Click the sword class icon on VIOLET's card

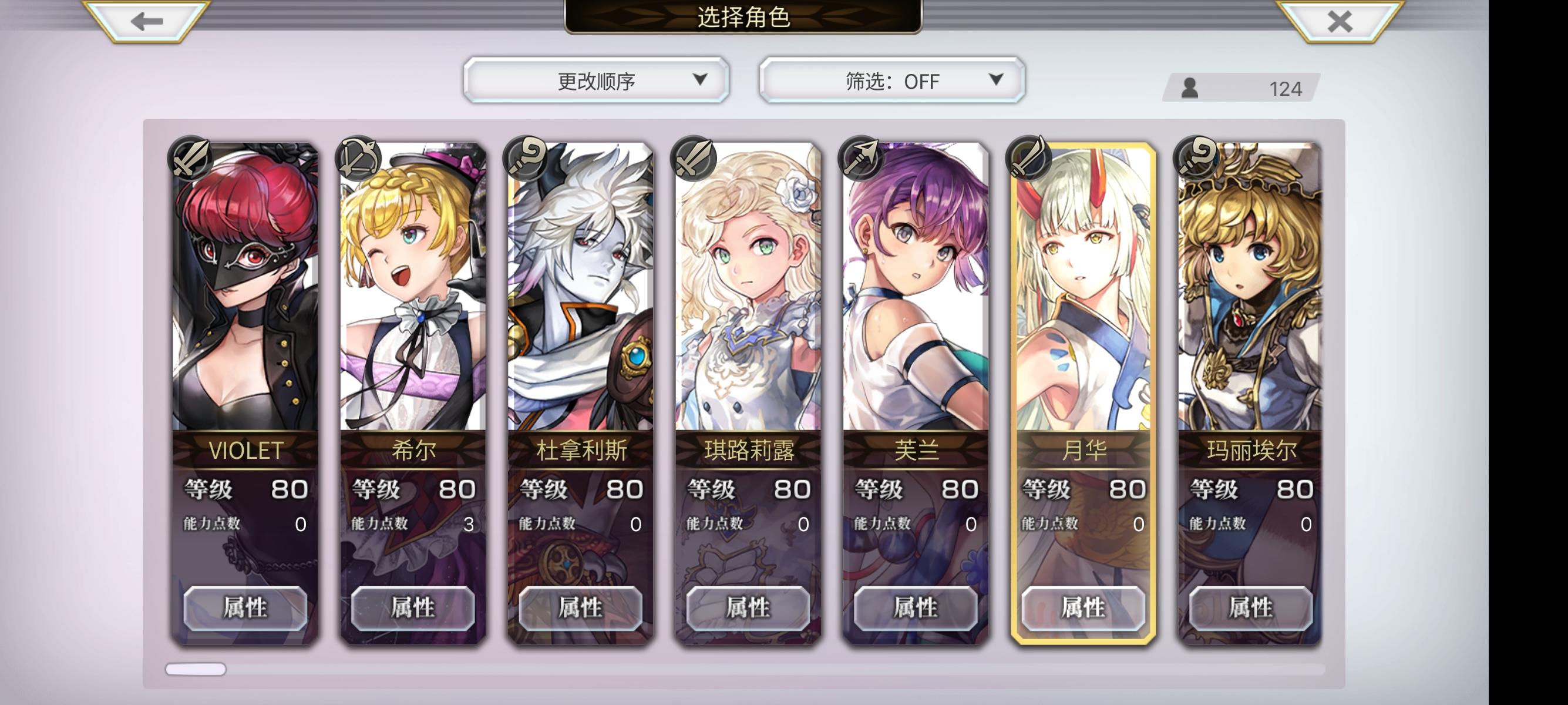(190, 158)
